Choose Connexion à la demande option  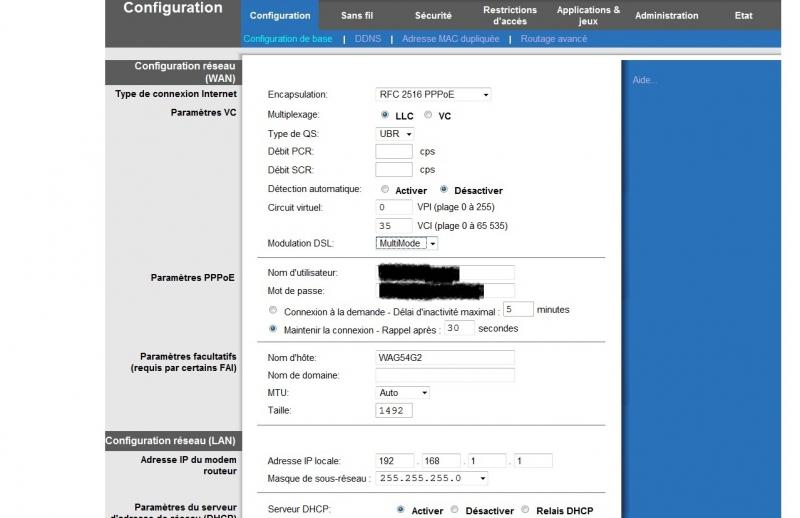point(273,310)
